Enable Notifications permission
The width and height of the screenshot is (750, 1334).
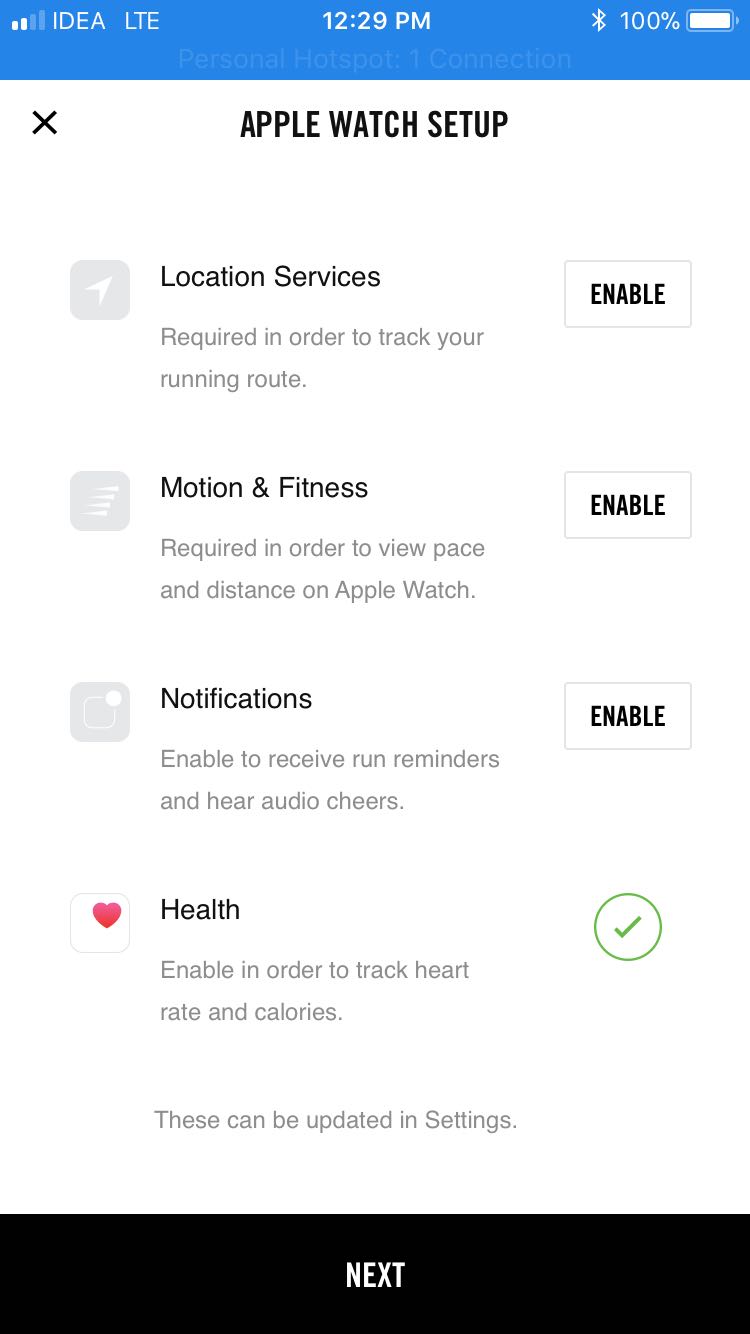[627, 716]
